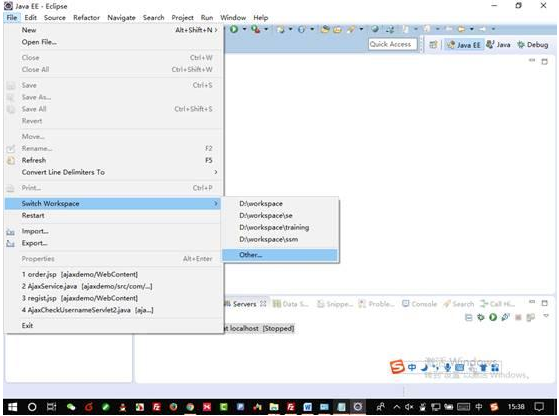Switch to the Java perspective
This screenshot has height=416, width=559.
498,45
